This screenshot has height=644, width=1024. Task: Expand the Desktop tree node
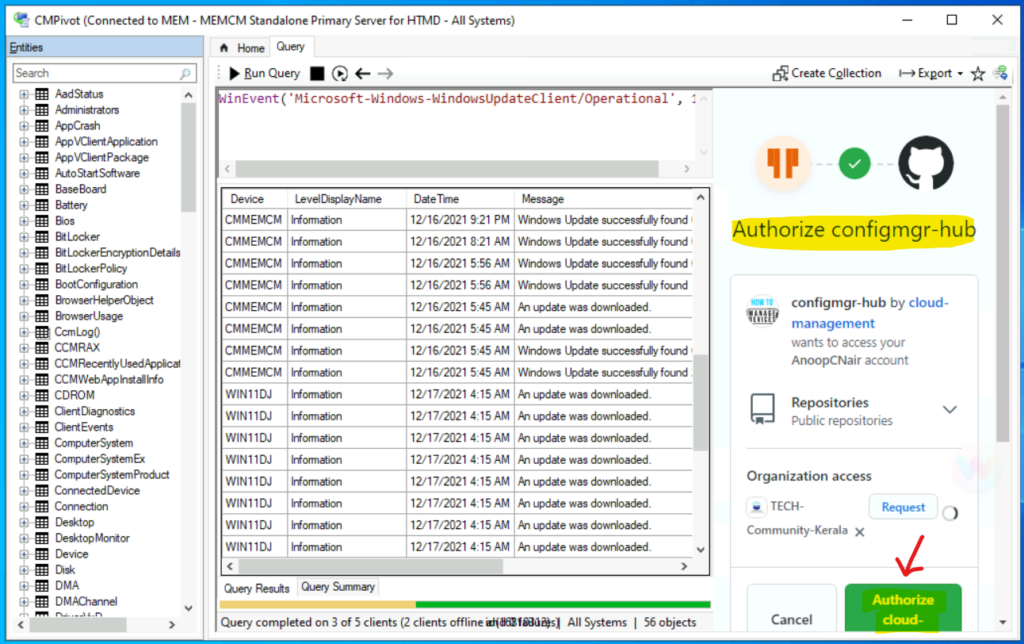[x=24, y=523]
